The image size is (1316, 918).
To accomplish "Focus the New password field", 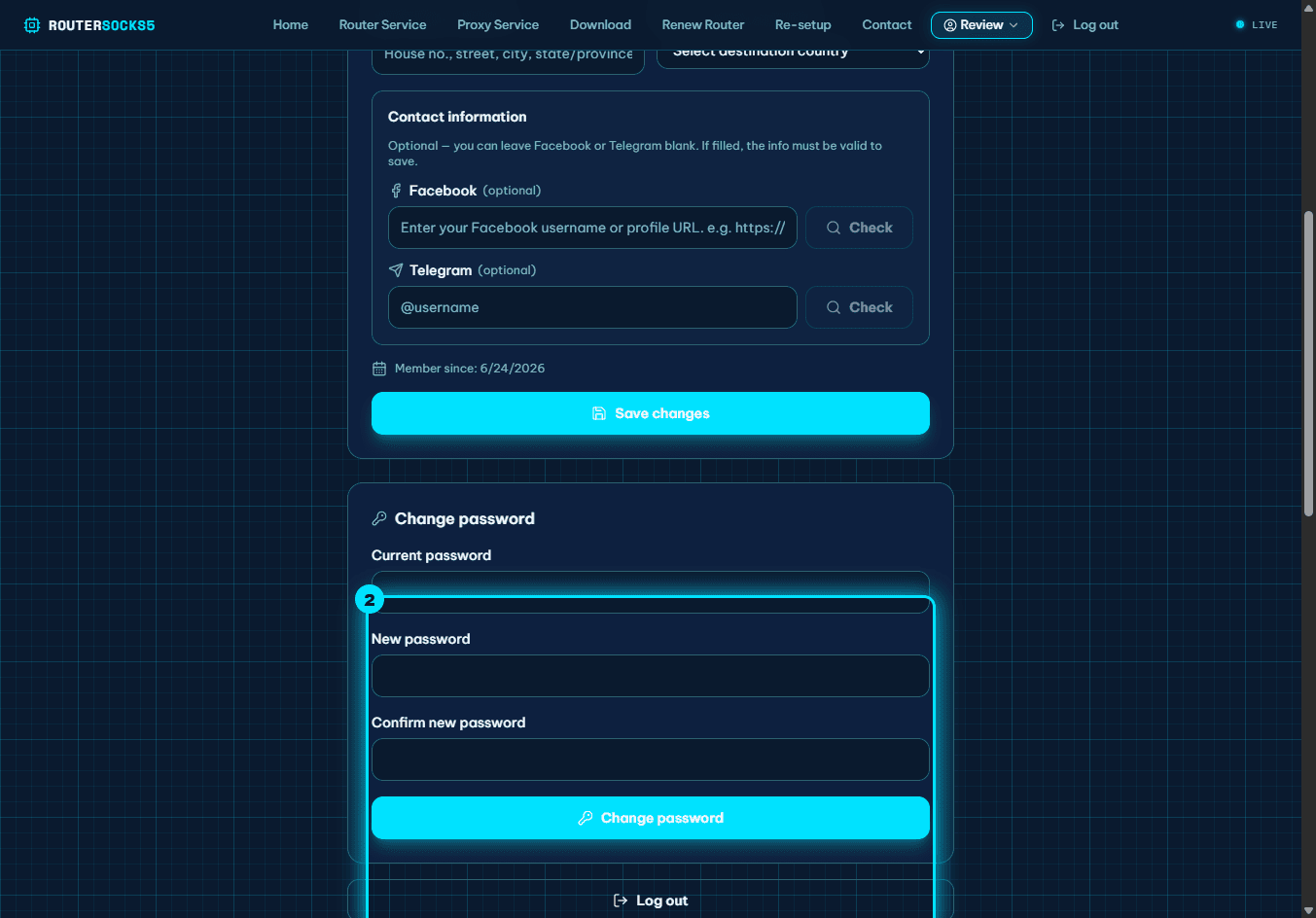I will [x=651, y=676].
